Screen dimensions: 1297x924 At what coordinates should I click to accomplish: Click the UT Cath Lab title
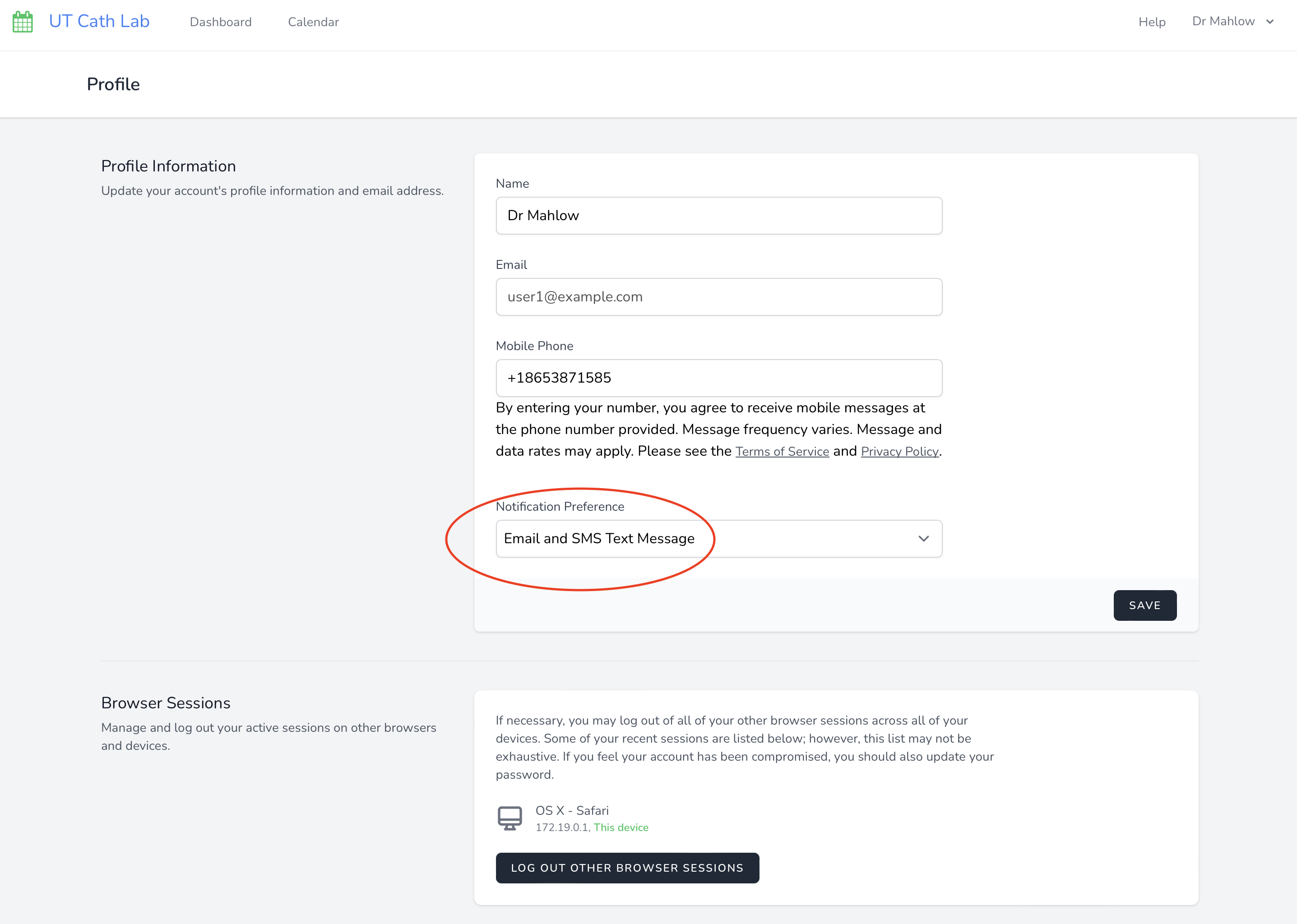click(x=99, y=21)
